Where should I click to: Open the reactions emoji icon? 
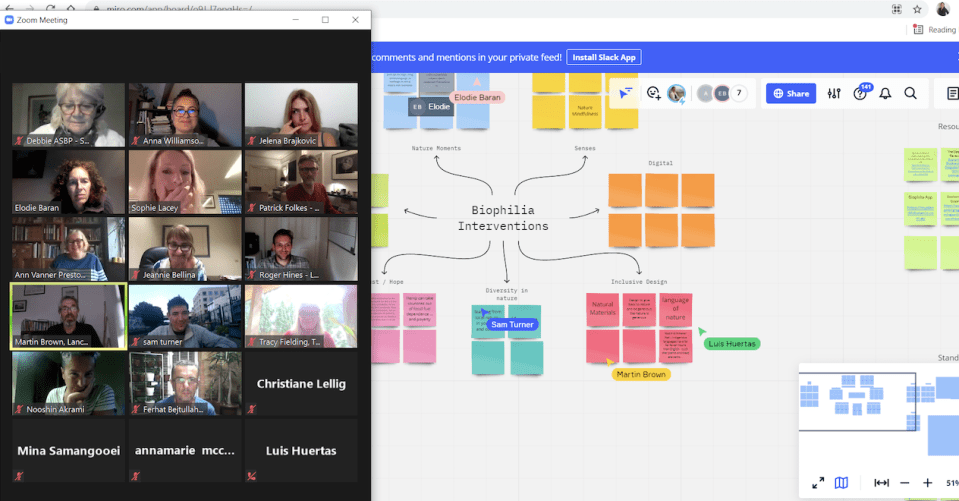653,93
